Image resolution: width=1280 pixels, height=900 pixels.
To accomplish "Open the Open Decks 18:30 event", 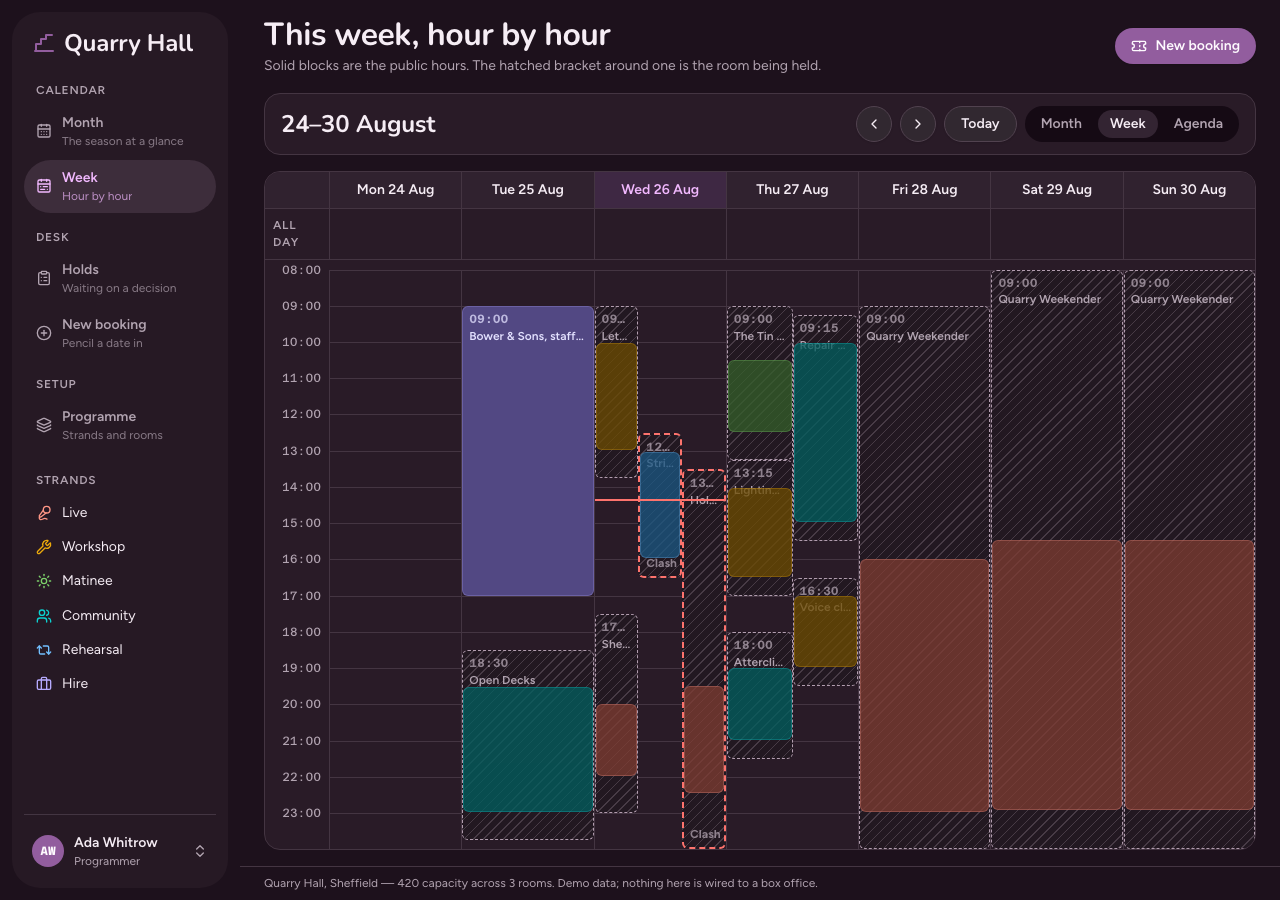I will pos(528,745).
